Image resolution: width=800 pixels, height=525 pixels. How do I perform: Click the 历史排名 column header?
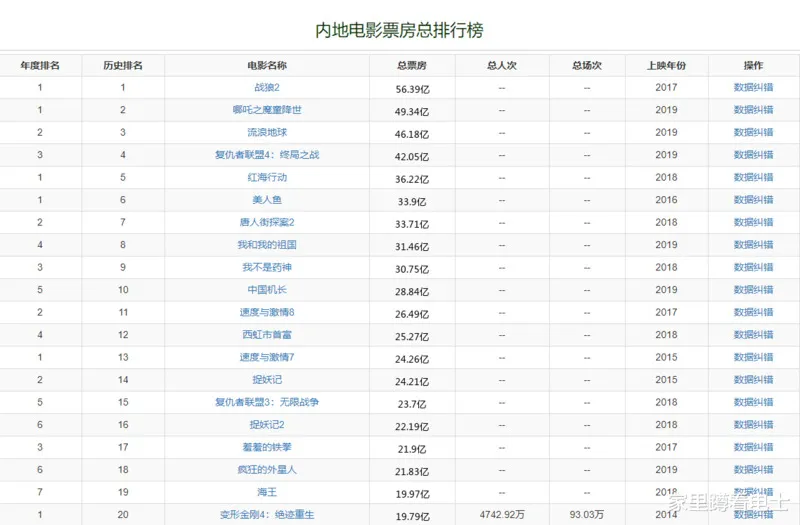[123, 65]
